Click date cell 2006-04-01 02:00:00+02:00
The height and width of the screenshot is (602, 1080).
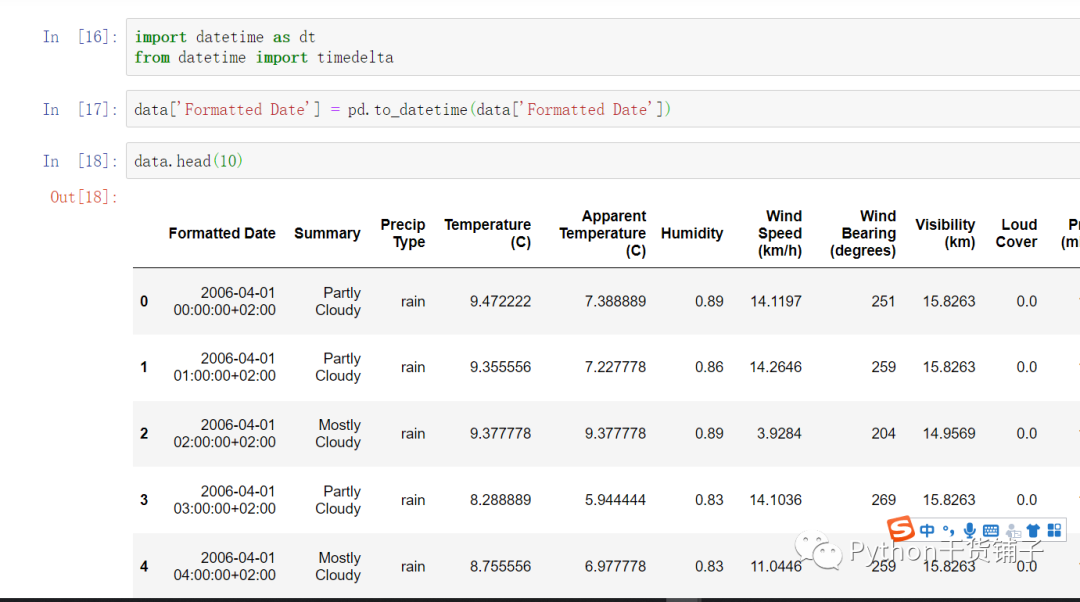(x=225, y=433)
